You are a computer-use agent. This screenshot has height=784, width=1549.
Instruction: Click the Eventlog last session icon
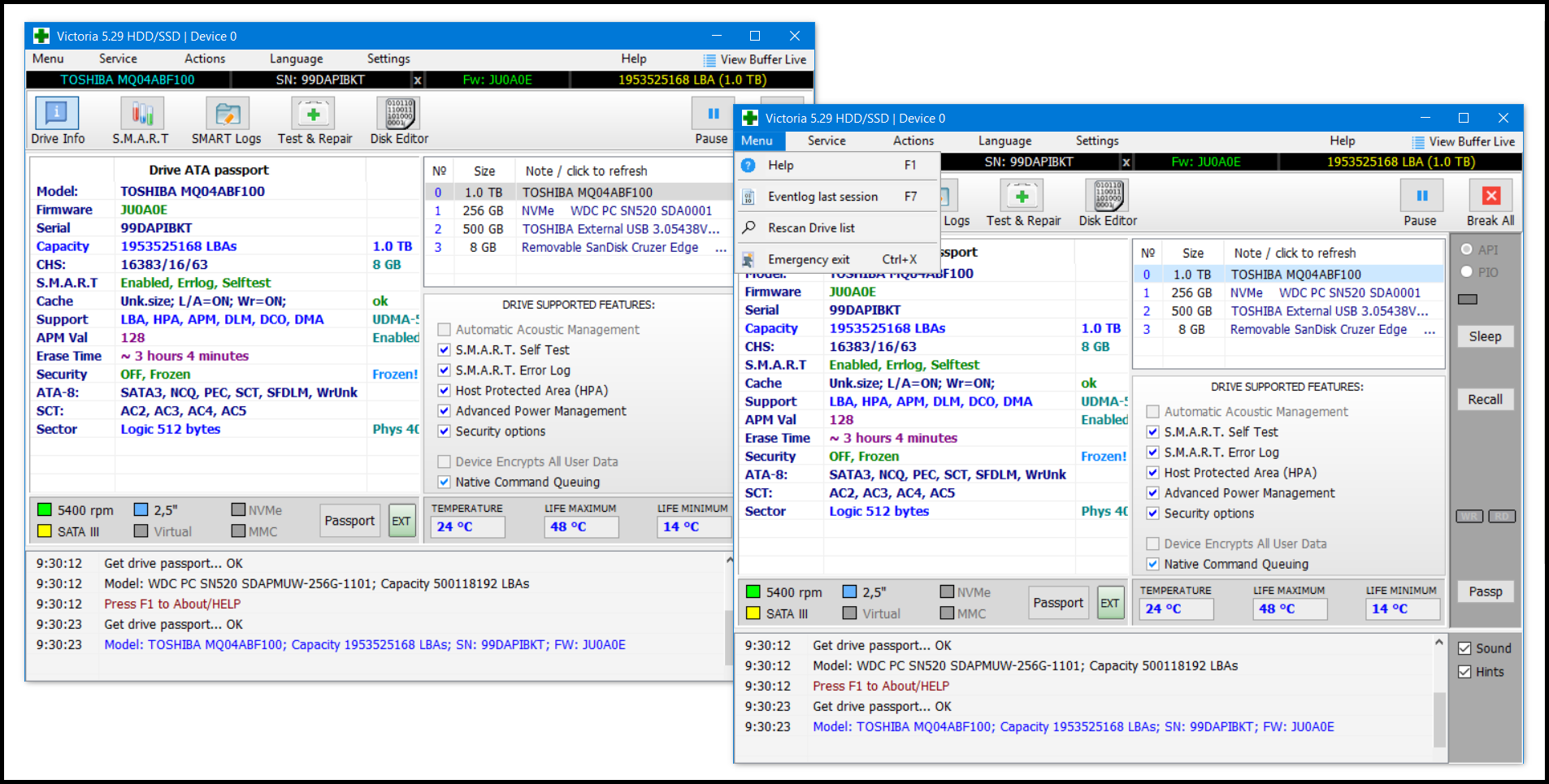click(748, 197)
